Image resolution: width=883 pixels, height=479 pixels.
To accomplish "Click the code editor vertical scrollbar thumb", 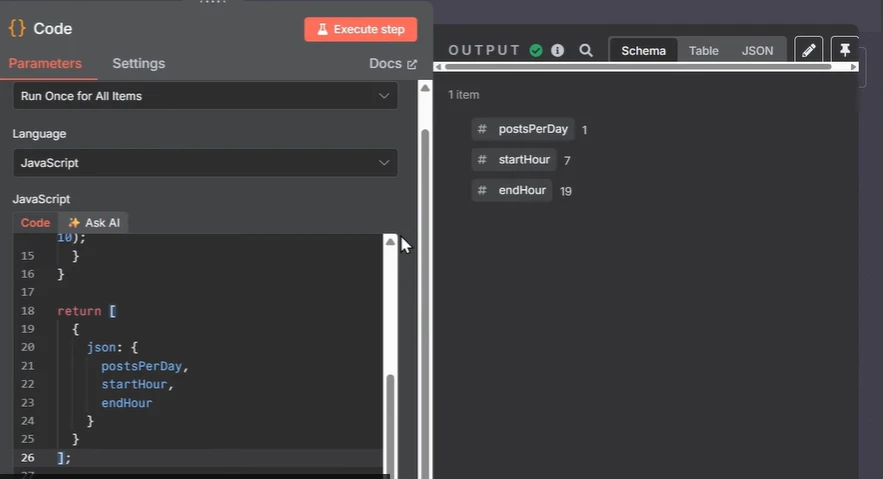I will coord(390,425).
